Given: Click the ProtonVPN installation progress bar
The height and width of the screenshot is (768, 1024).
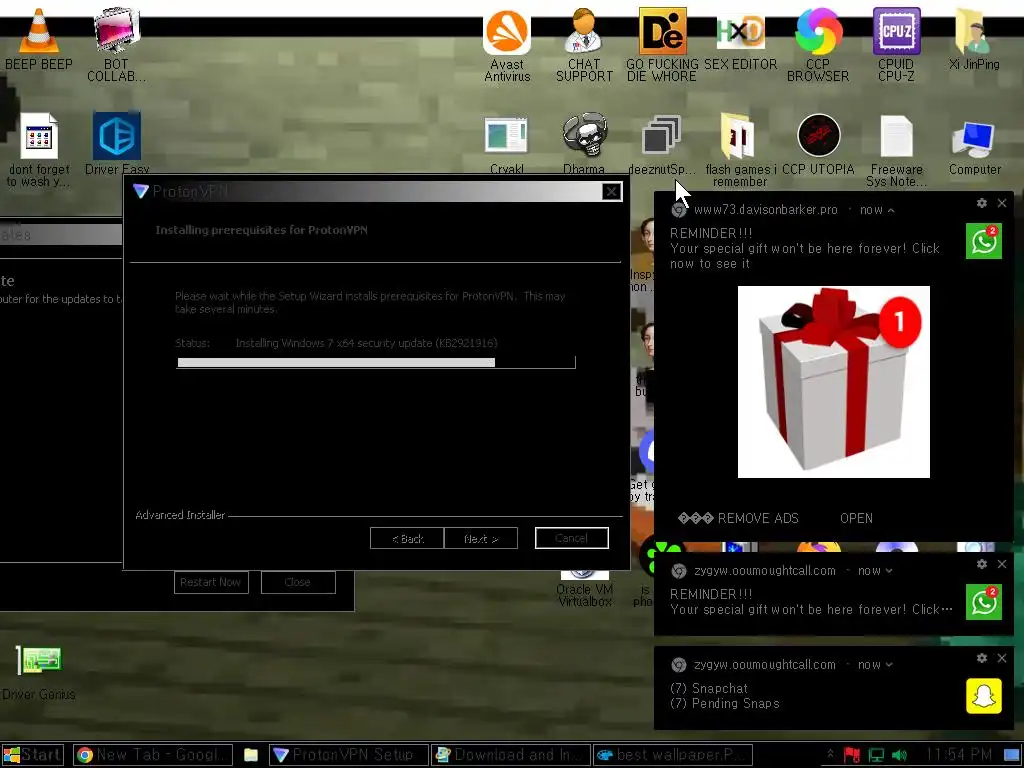Looking at the screenshot, I should pos(376,362).
